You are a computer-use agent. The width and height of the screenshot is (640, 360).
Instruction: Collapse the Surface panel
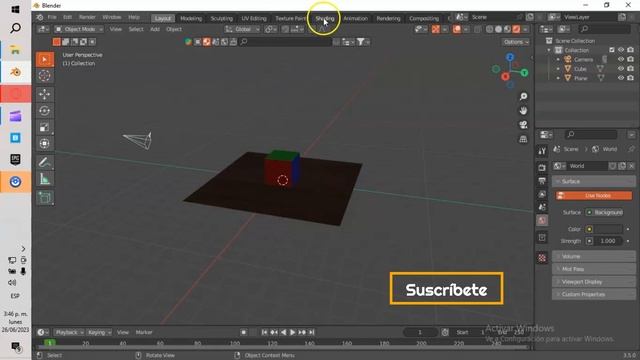pyautogui.click(x=594, y=181)
